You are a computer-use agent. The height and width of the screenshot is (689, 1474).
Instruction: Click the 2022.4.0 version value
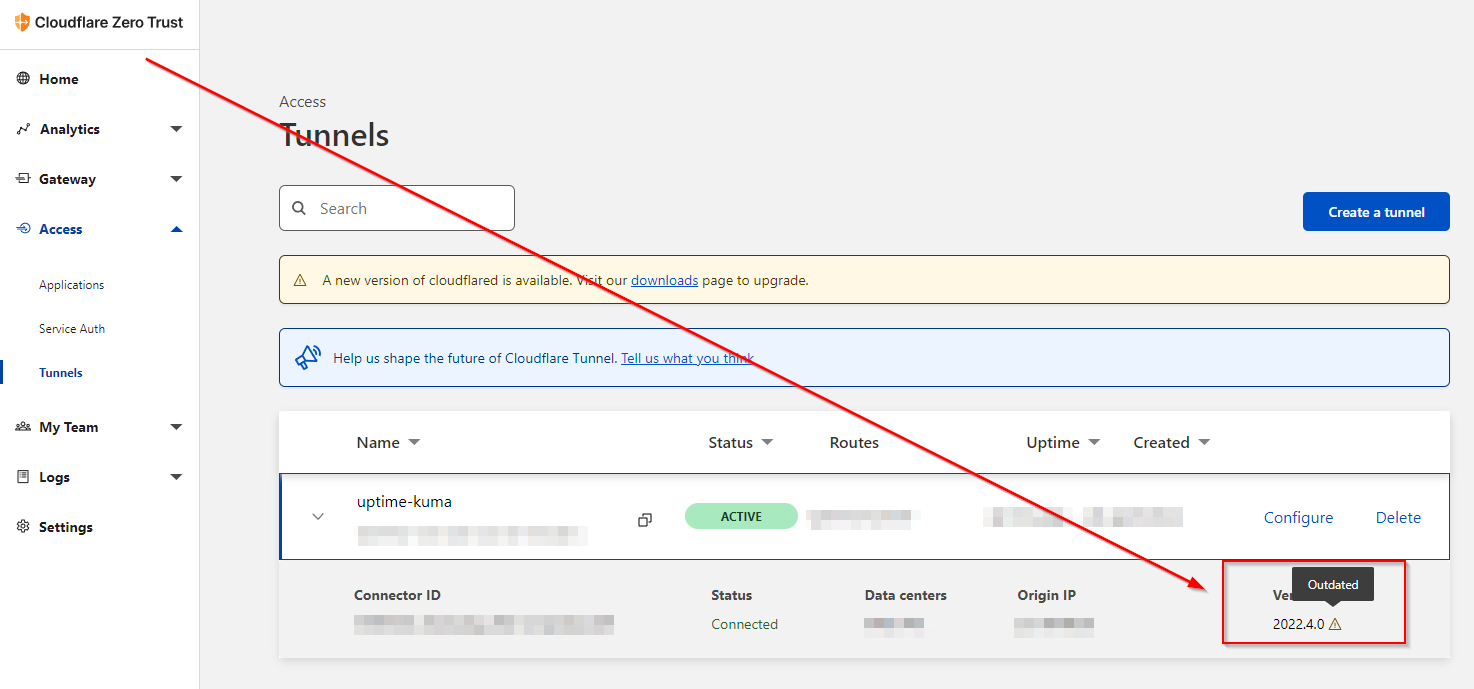[x=1298, y=624]
